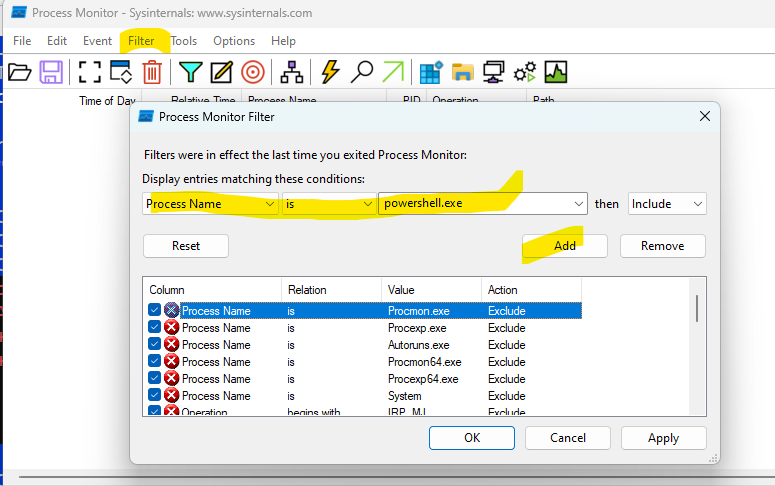Click the Add button
775x486 pixels.
pyautogui.click(x=565, y=246)
